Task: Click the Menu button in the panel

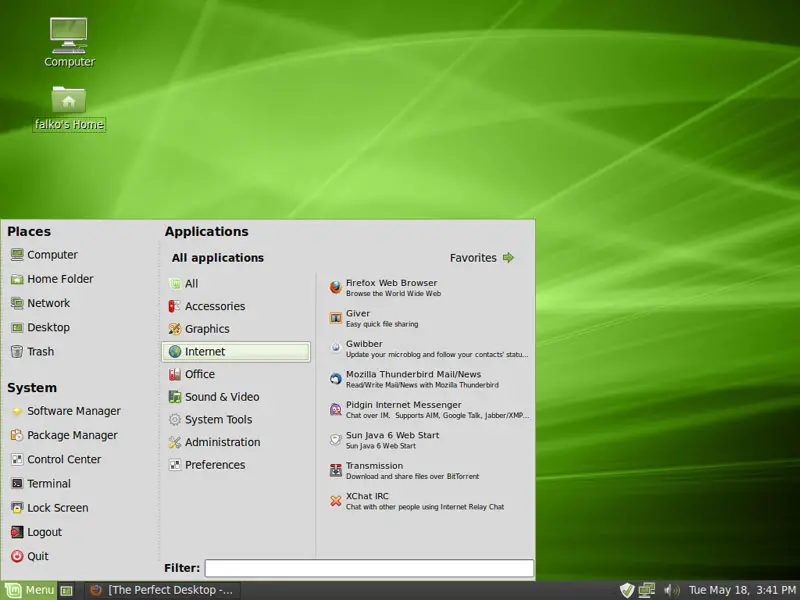Action: (x=29, y=590)
